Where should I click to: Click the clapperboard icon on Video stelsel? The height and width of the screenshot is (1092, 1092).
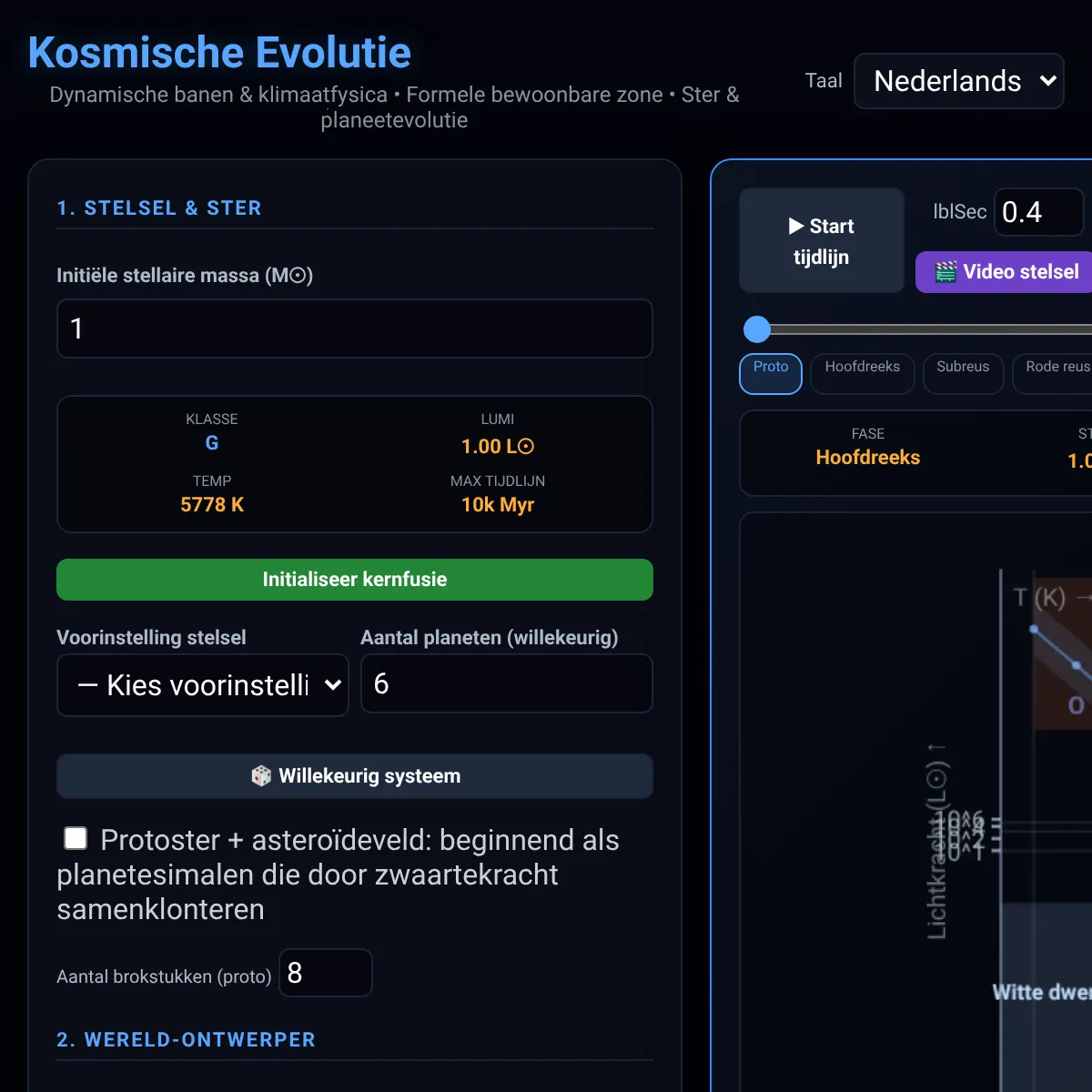(x=946, y=272)
